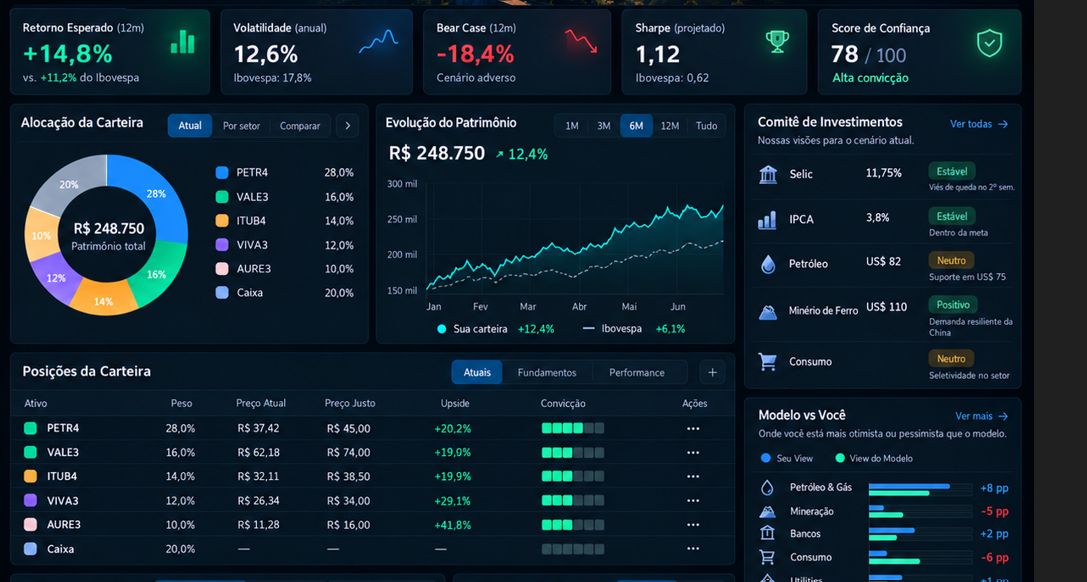This screenshot has width=1087, height=582.
Task: Open actions menu for VALE3 row
Action: coord(693,452)
